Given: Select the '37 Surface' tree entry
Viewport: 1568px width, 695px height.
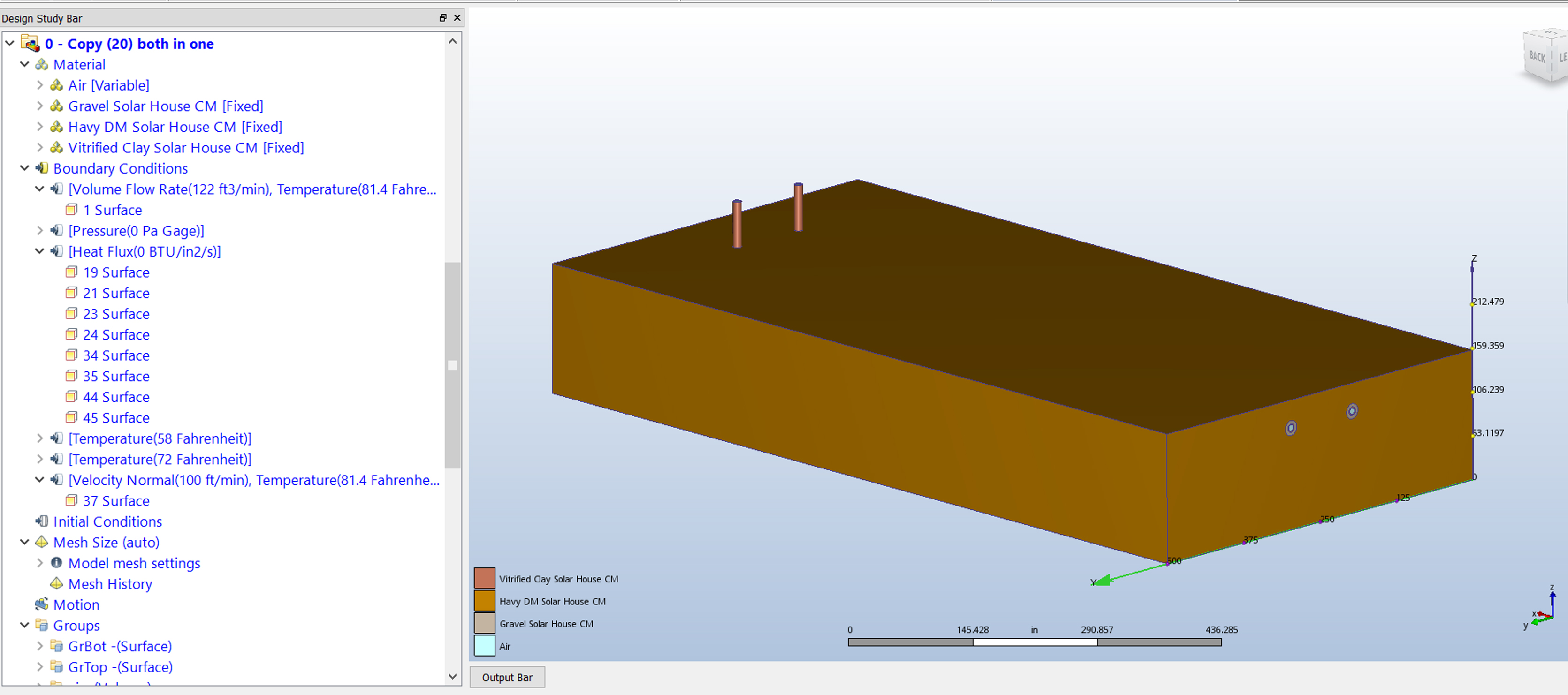Looking at the screenshot, I should coord(115,500).
